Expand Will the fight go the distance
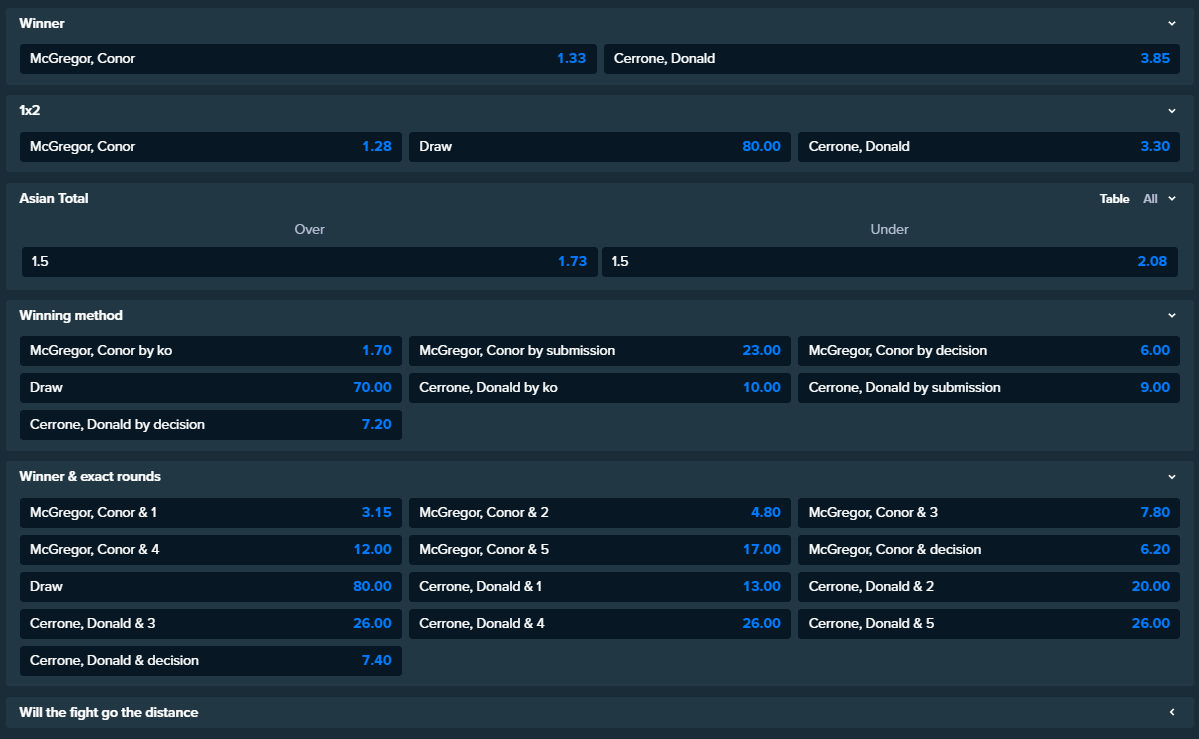This screenshot has height=739, width=1199. 1171,712
